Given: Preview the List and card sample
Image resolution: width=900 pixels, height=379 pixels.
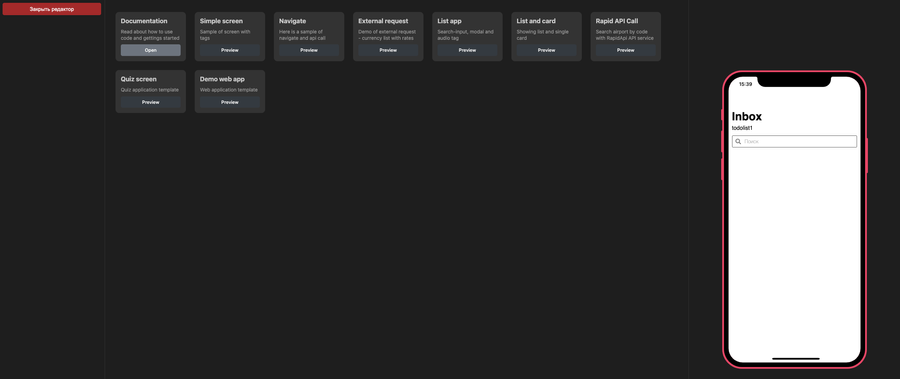Looking at the screenshot, I should pos(546,51).
